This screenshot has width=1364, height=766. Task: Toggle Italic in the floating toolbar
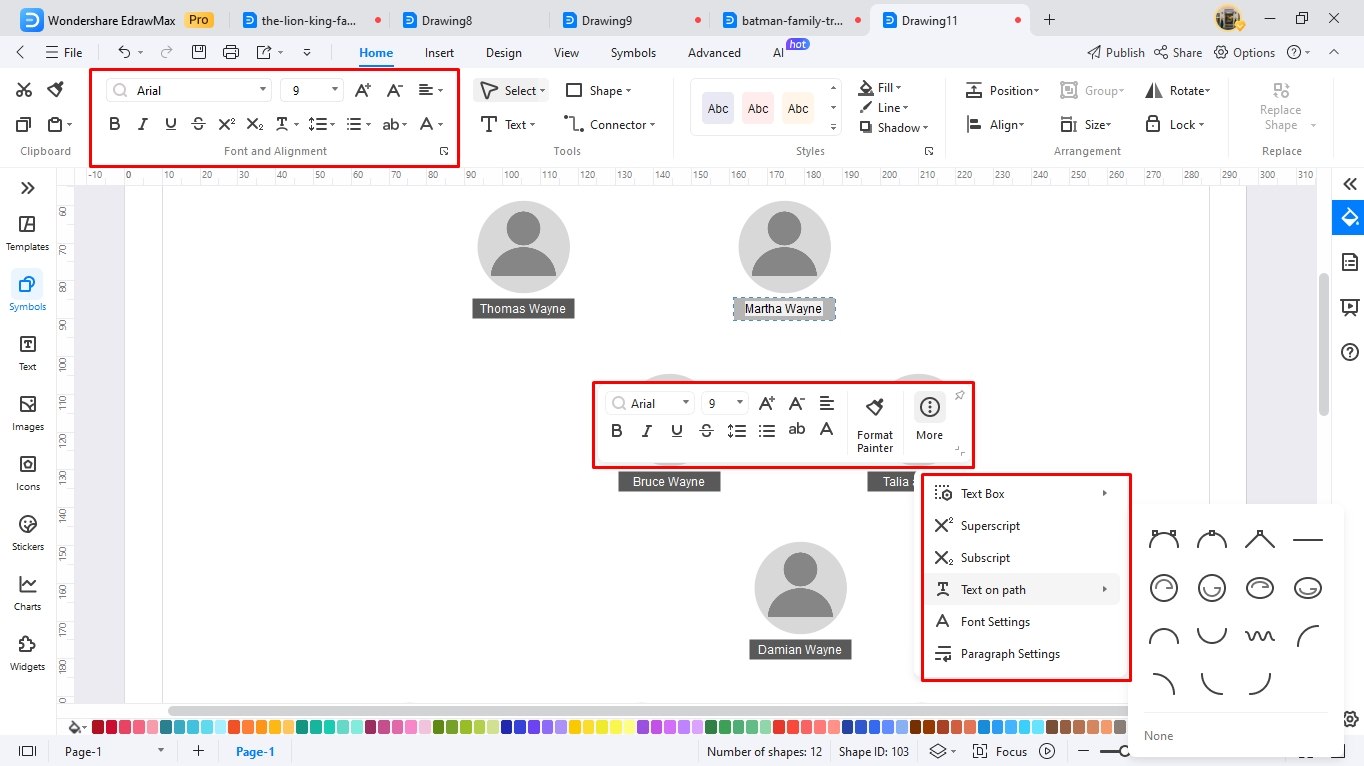pyautogui.click(x=646, y=431)
